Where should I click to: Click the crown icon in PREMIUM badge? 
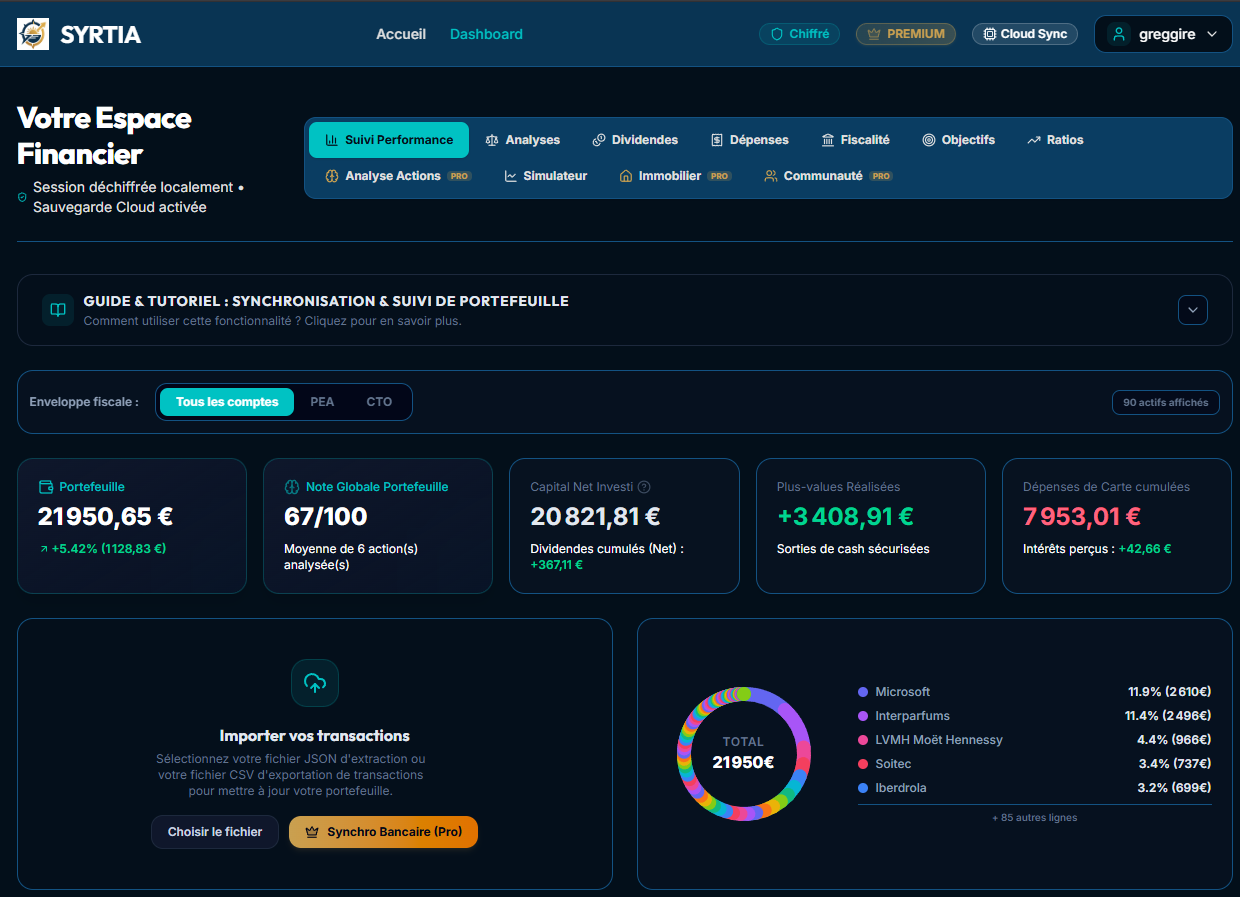click(874, 34)
